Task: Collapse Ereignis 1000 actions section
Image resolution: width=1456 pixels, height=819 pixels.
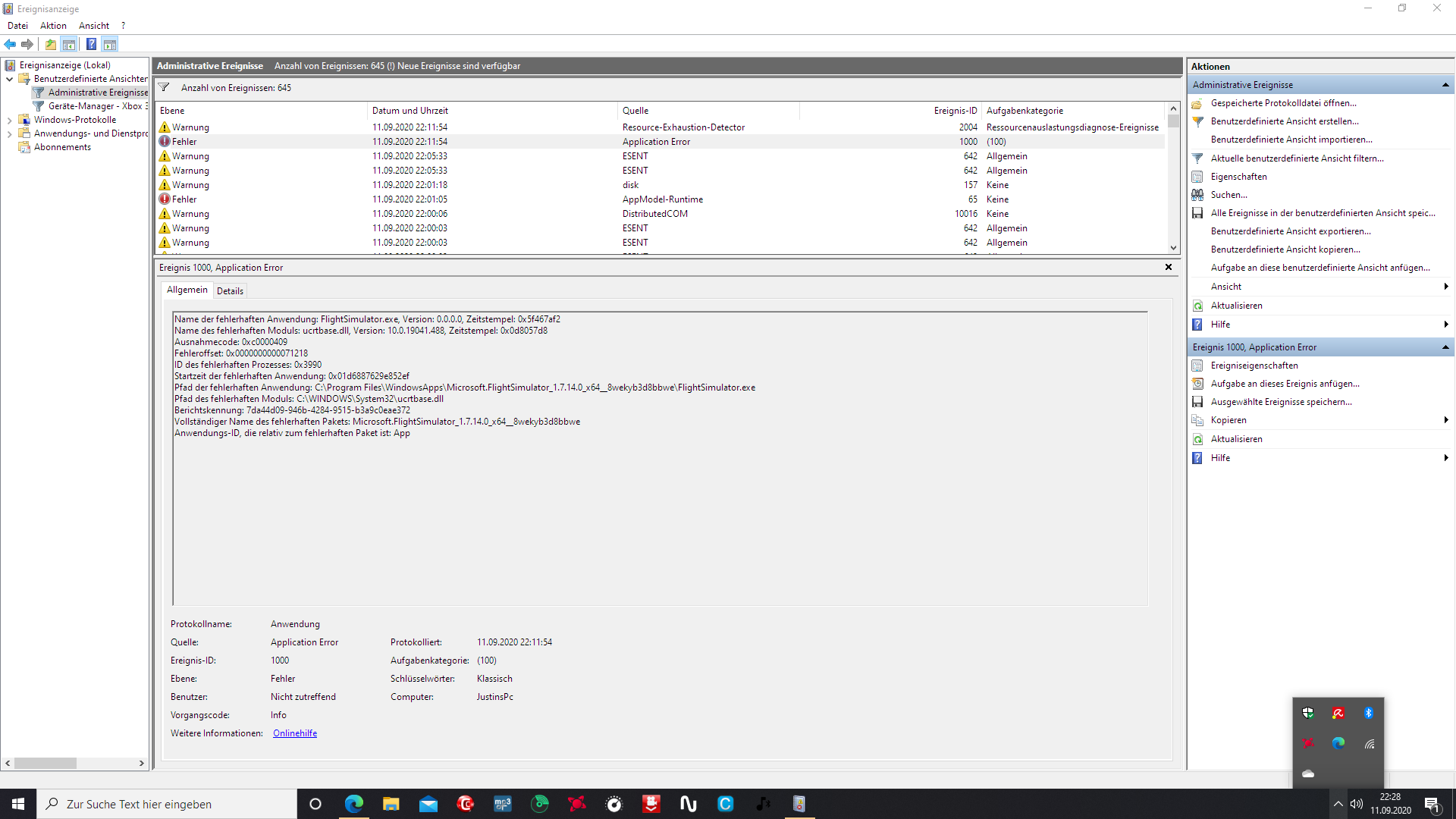Action: click(1445, 347)
